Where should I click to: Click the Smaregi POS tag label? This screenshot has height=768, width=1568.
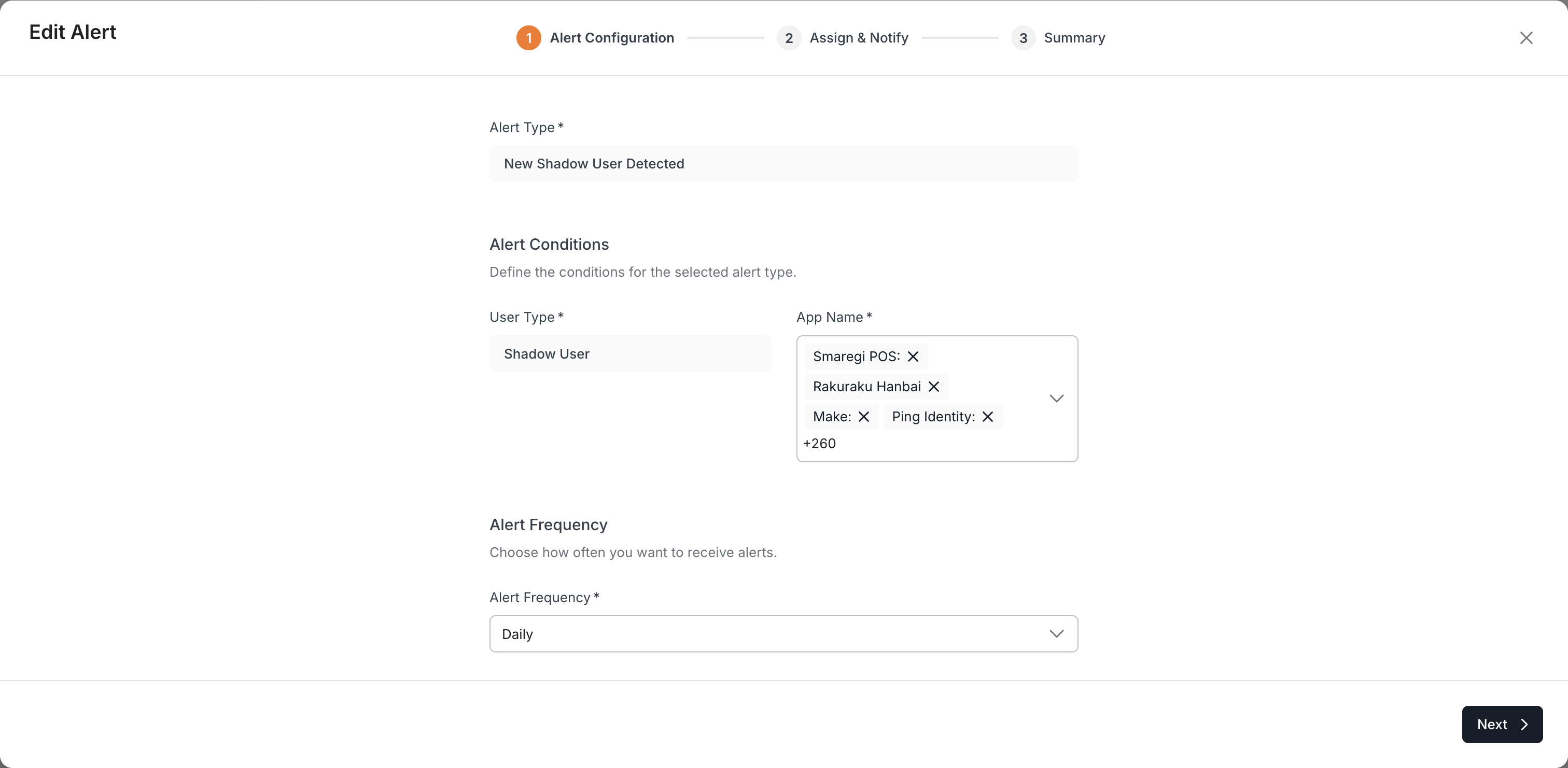pyautogui.click(x=857, y=357)
